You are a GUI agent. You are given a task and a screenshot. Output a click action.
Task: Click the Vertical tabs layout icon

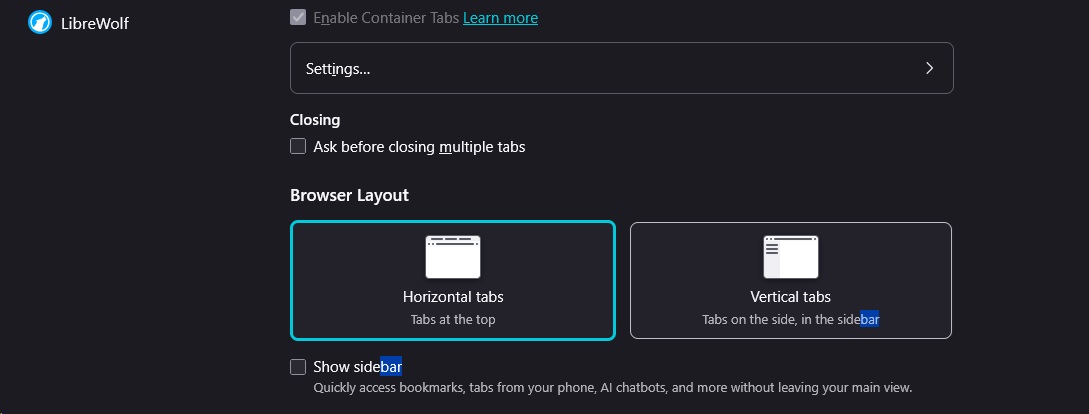pyautogui.click(x=791, y=257)
